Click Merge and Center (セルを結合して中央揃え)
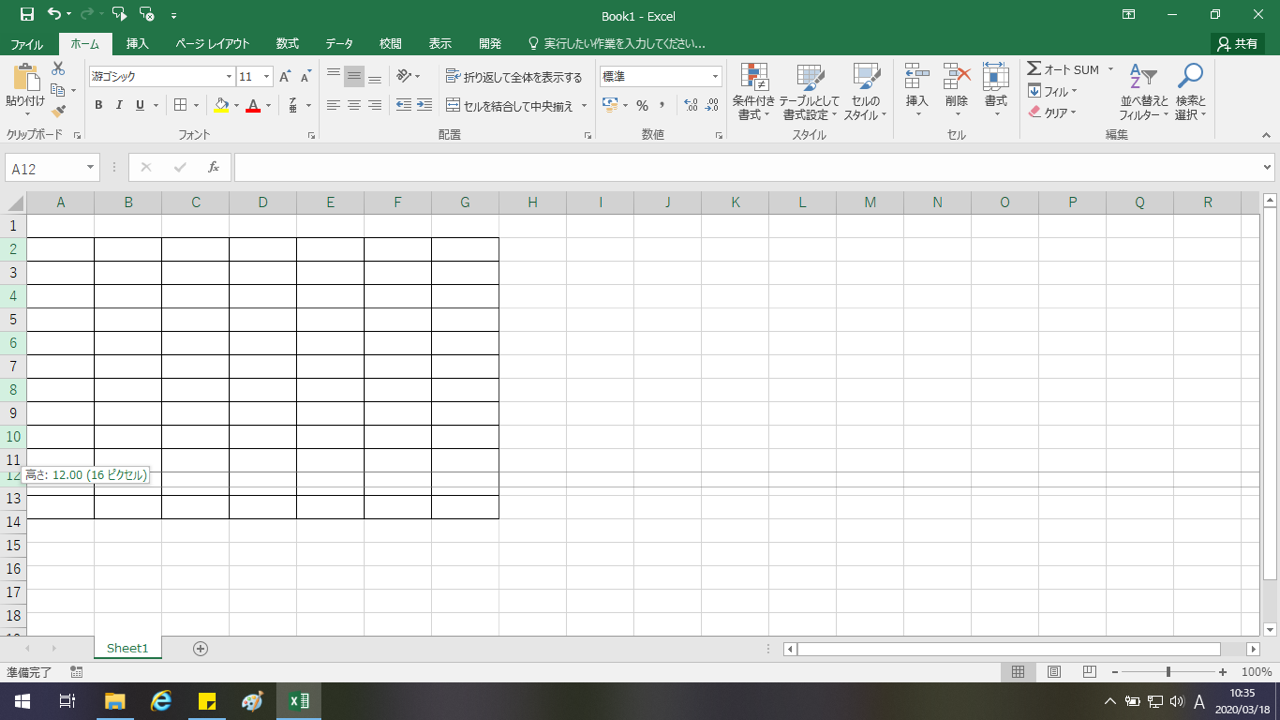Viewport: 1280px width, 720px height. click(510, 105)
